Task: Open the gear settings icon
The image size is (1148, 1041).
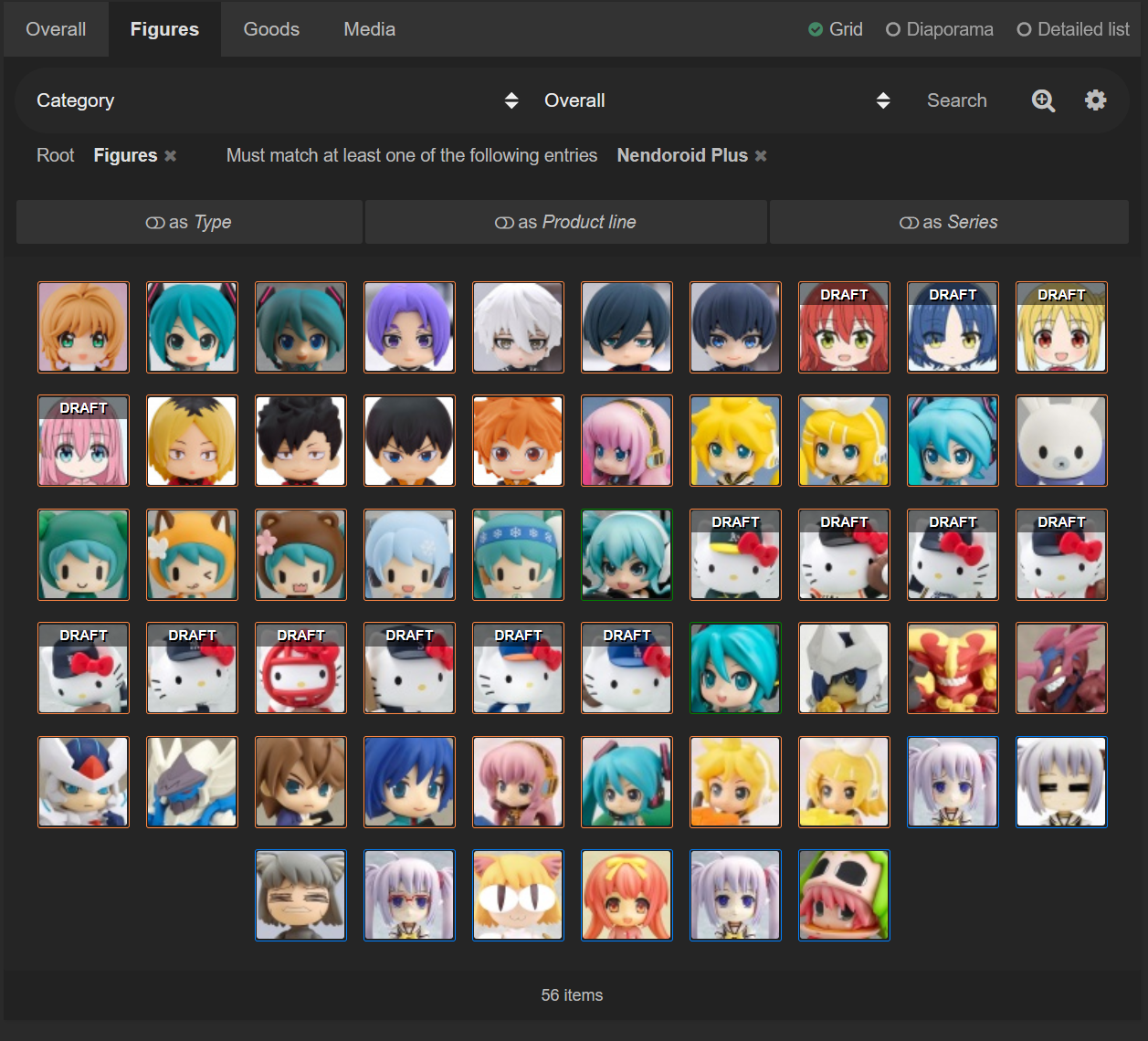Action: click(1095, 100)
